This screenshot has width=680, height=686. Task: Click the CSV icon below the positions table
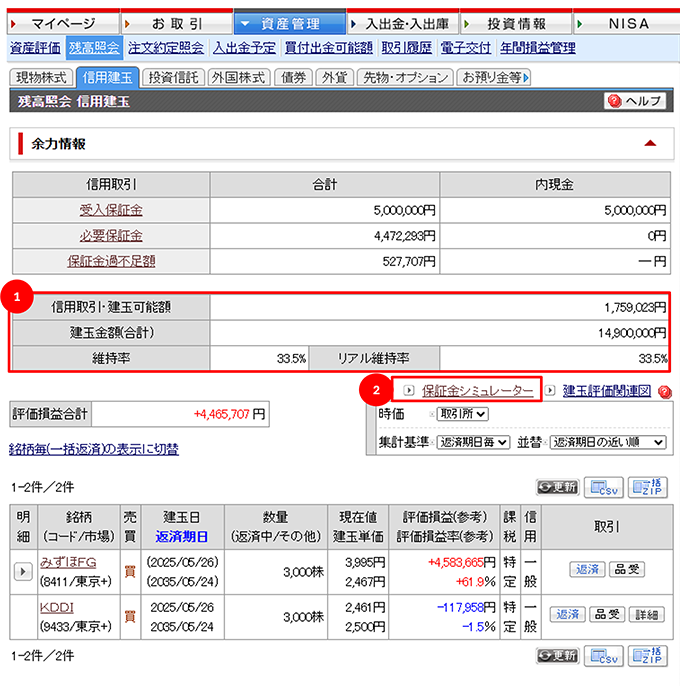[606, 656]
